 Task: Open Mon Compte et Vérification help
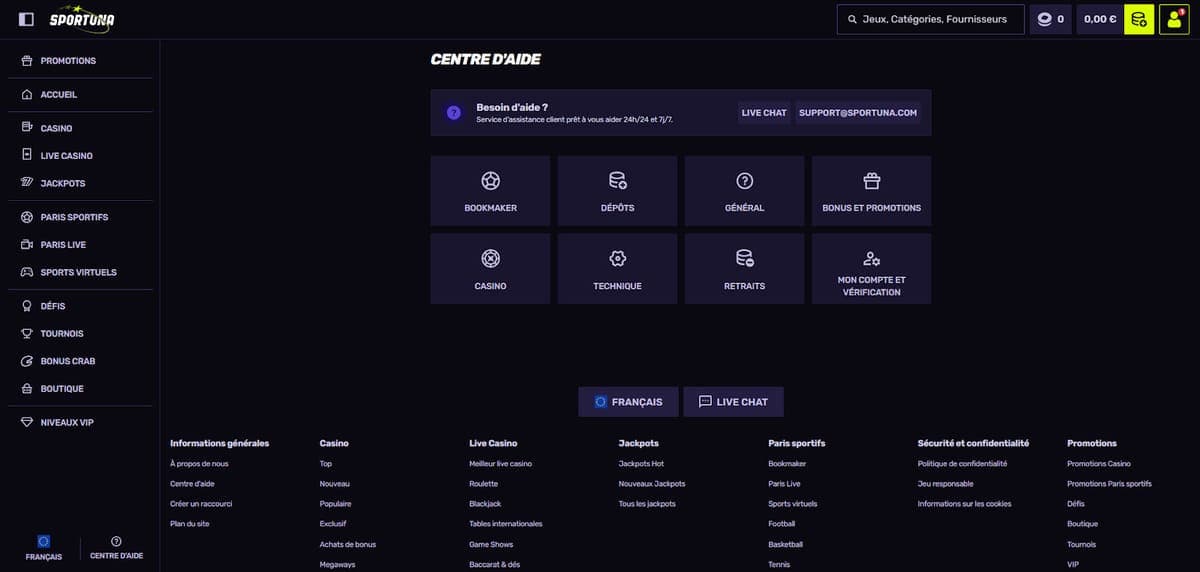pos(871,268)
